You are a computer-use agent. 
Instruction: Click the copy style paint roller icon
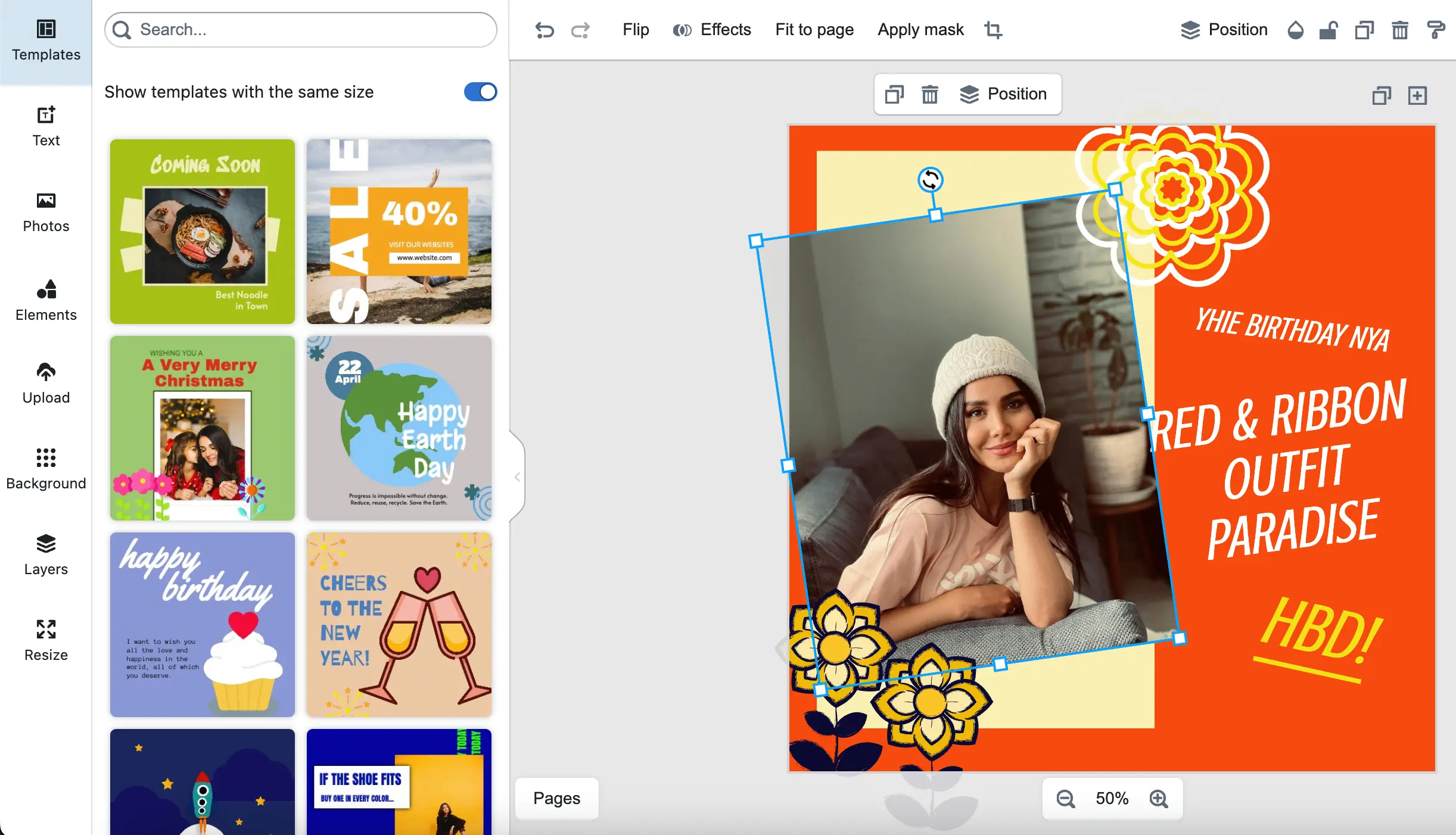(1436, 30)
